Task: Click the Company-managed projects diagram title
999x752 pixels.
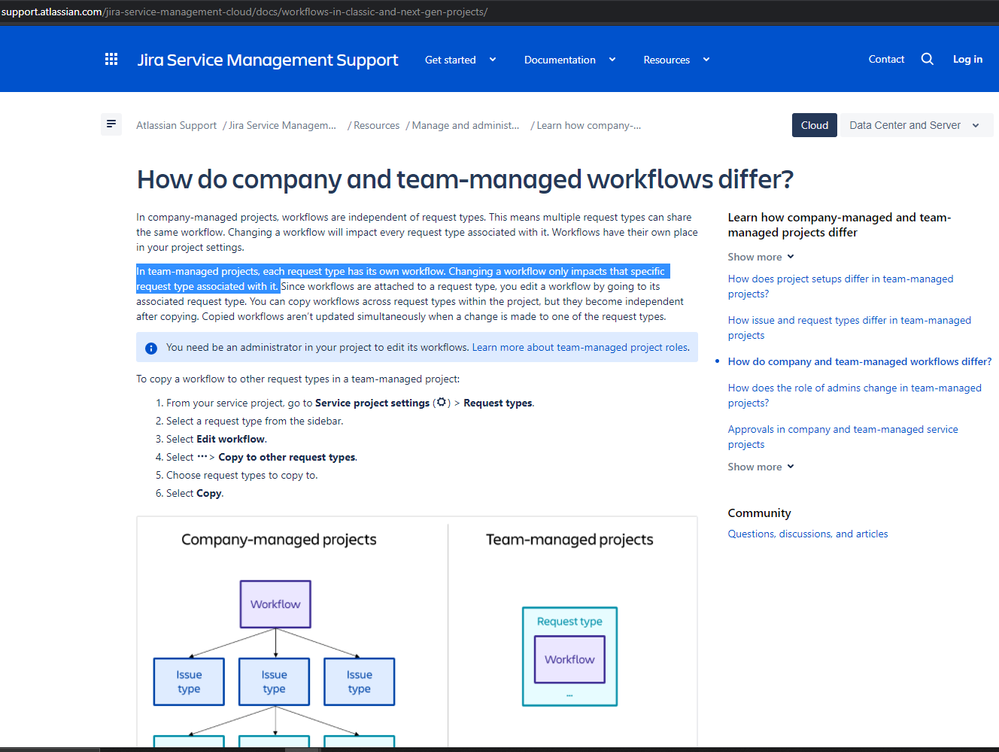Action: tap(279, 540)
